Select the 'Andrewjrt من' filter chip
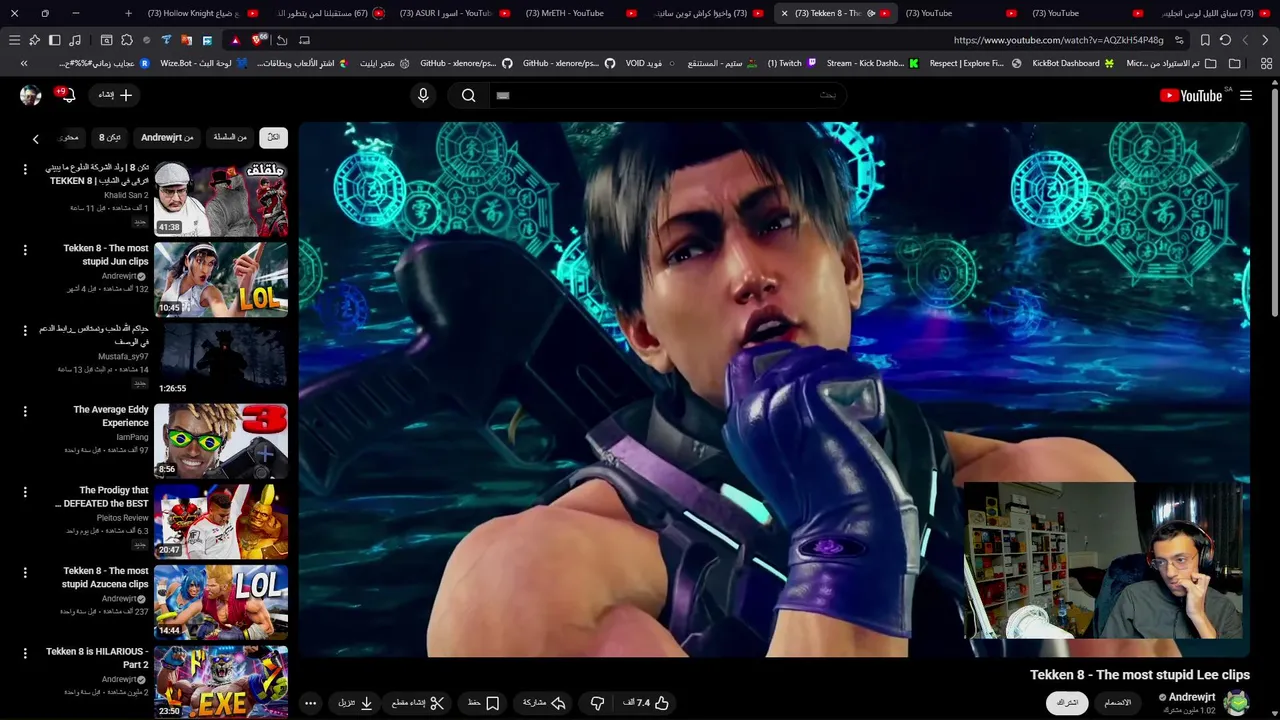The image size is (1280, 720). 167,137
